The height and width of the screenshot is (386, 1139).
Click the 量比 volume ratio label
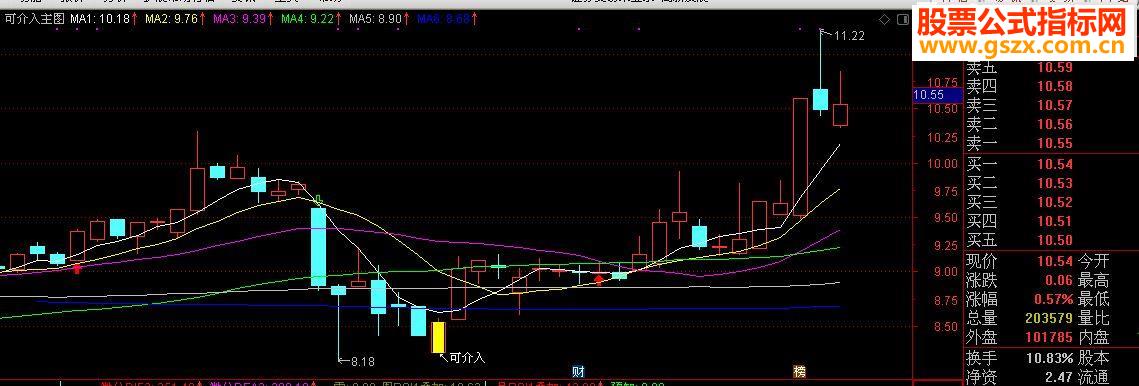click(x=1093, y=318)
